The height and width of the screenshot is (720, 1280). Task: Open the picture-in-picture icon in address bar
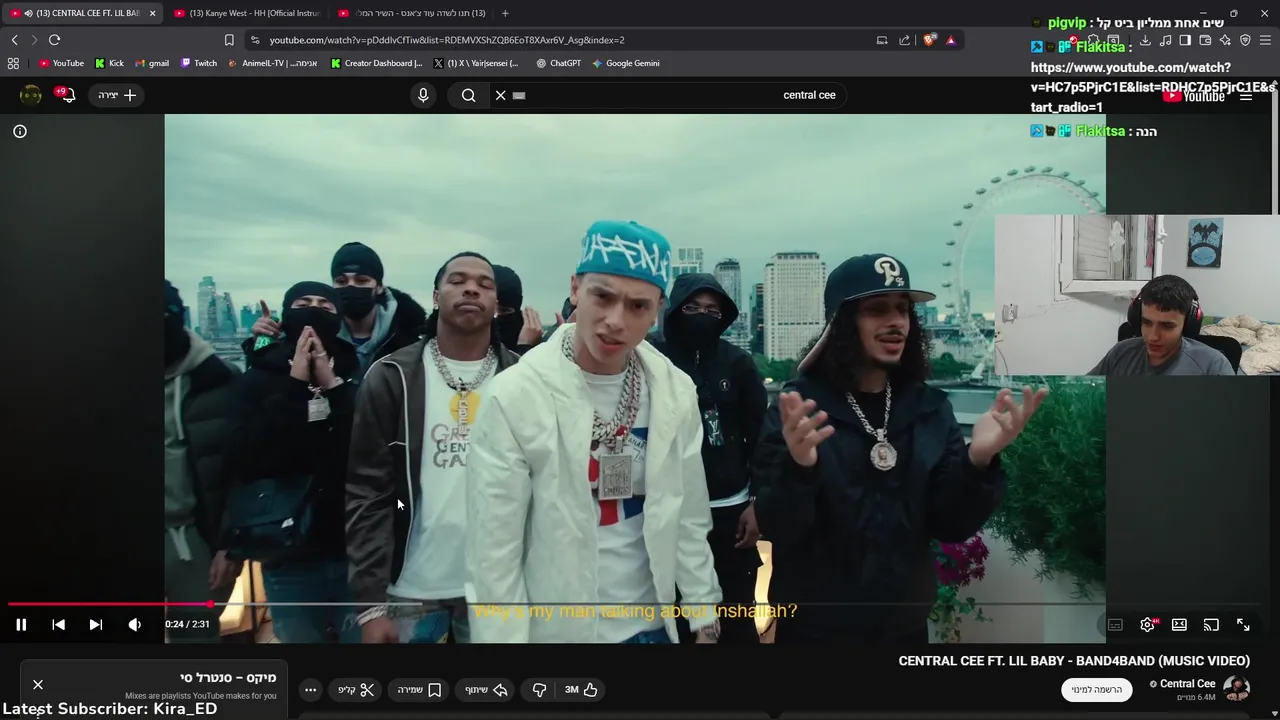[882, 40]
